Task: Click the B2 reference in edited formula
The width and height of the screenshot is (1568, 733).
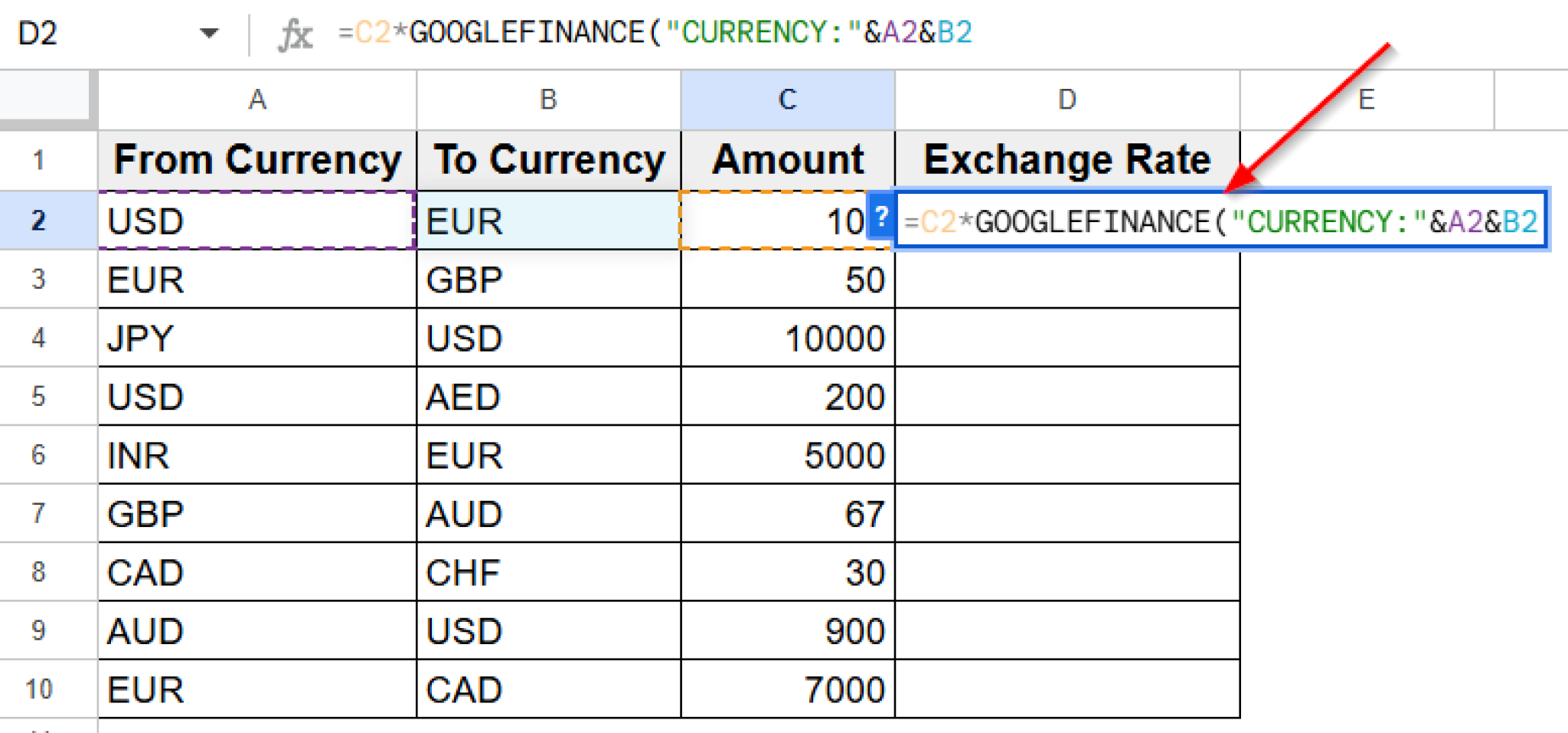Action: (1522, 221)
